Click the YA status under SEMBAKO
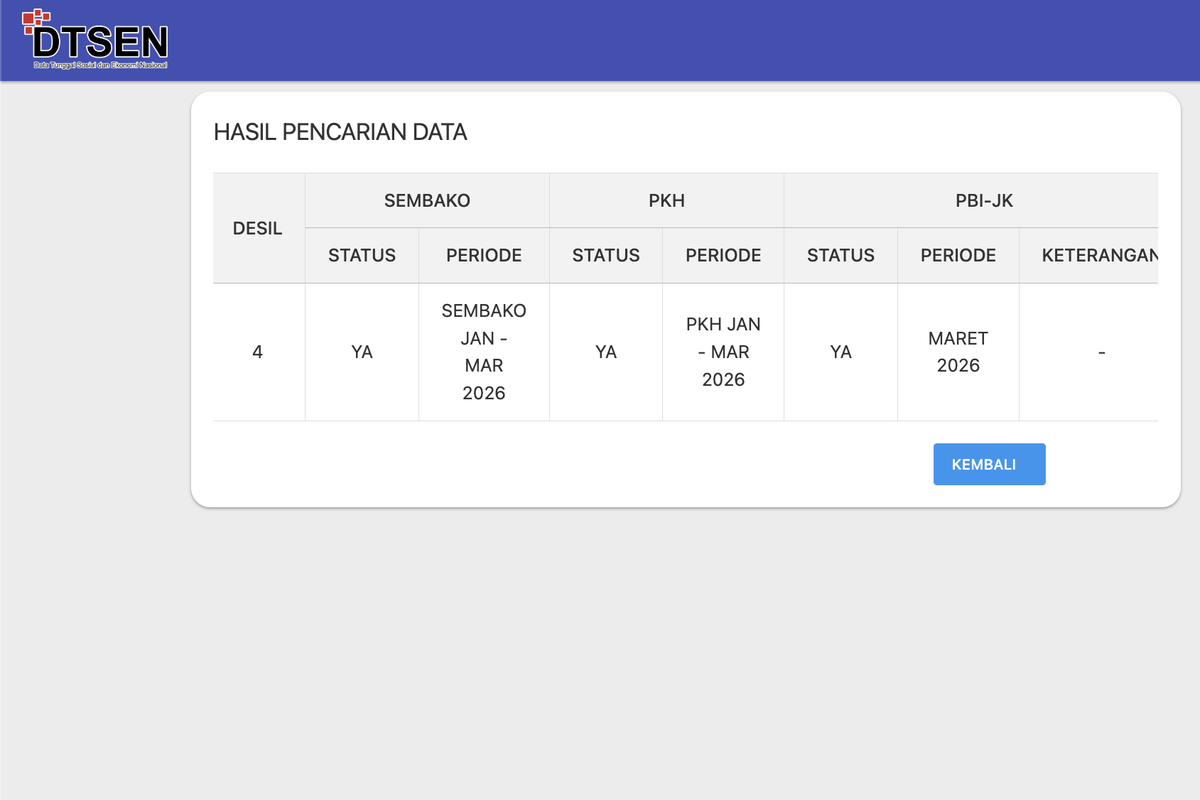 click(362, 352)
